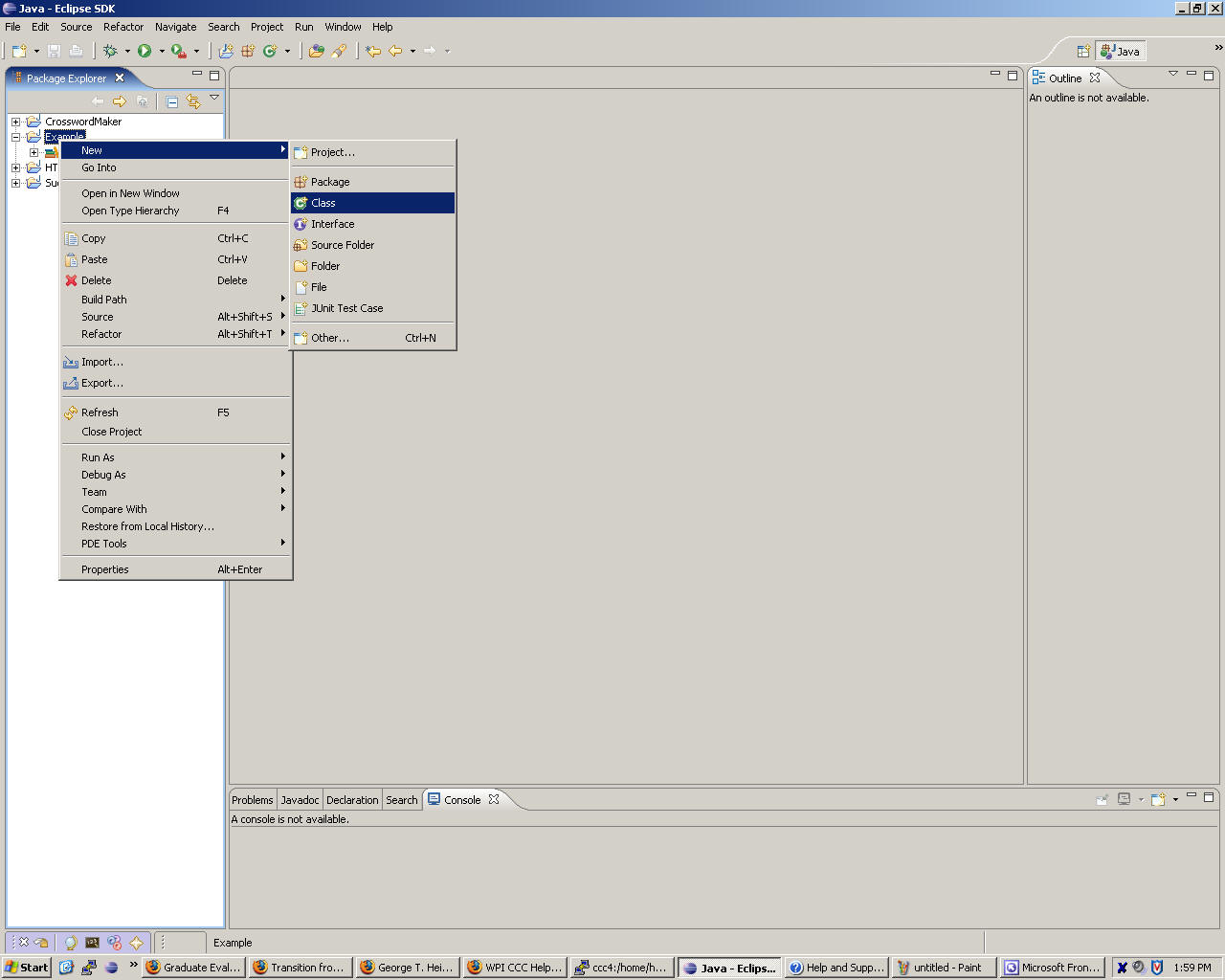Choose Package from the New submenu

click(x=372, y=182)
